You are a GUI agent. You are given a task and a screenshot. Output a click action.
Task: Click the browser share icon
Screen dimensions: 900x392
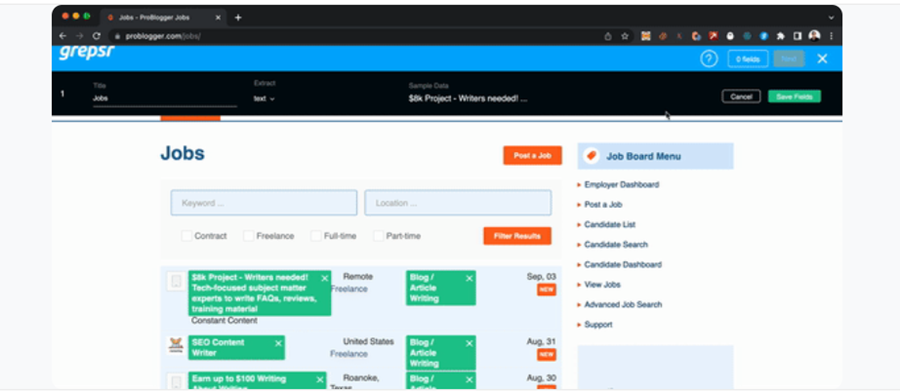(x=608, y=36)
